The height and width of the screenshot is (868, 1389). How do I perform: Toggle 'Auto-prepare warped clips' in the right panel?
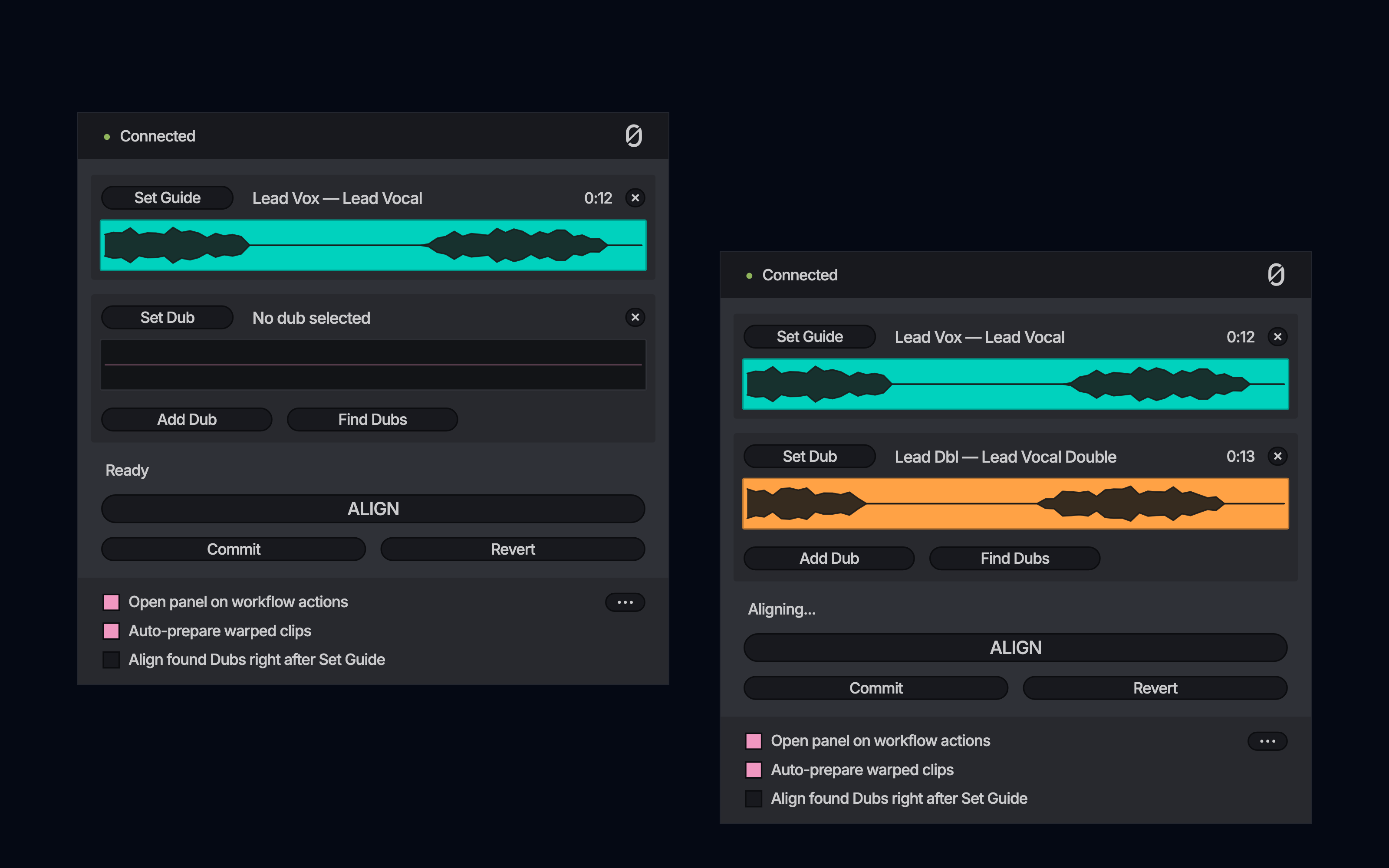pos(754,770)
